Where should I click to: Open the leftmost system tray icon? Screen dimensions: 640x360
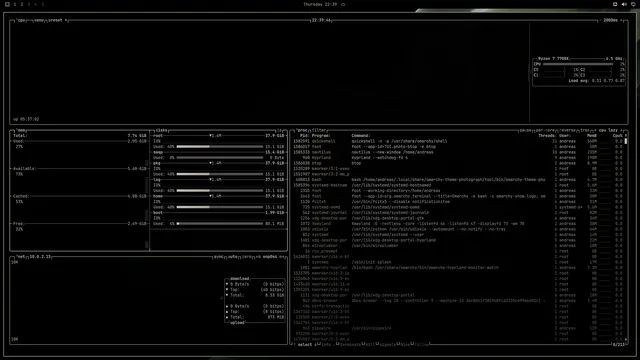click(x=615, y=4)
